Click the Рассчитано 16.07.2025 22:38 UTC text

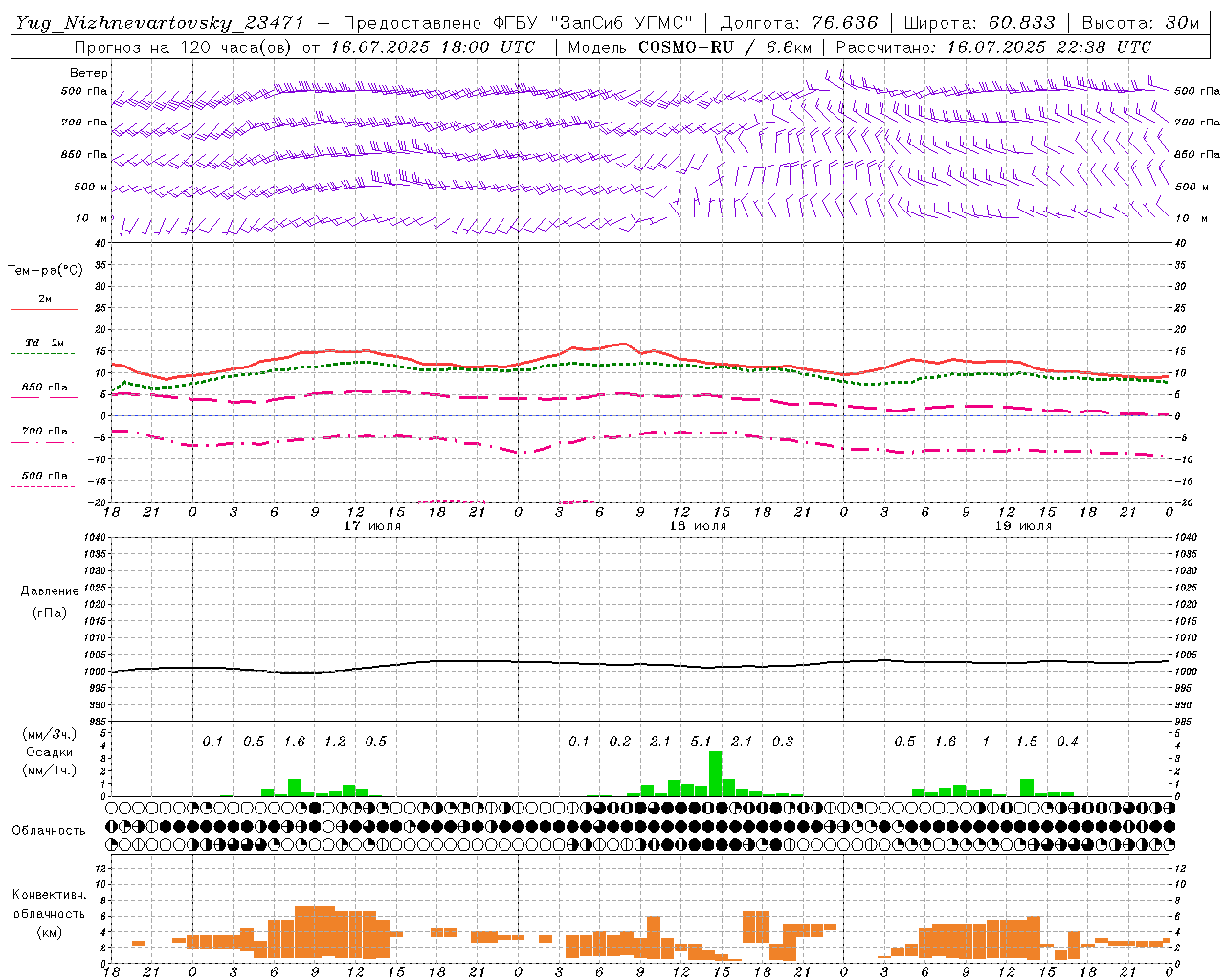coord(993,47)
